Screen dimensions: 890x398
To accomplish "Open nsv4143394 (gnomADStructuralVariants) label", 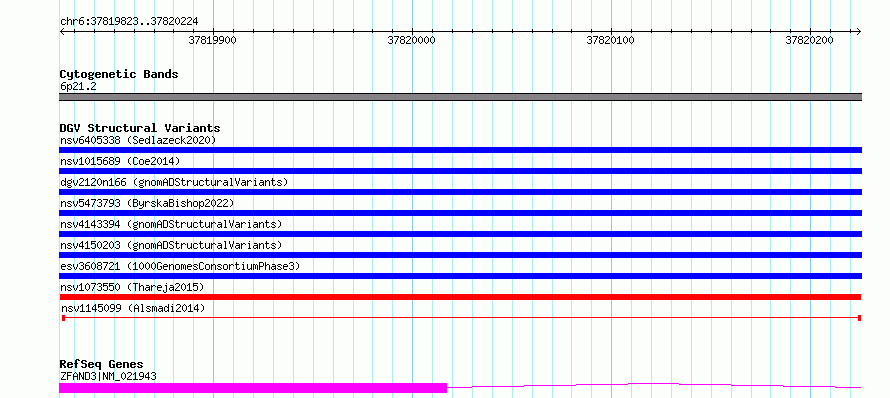I will (x=171, y=224).
